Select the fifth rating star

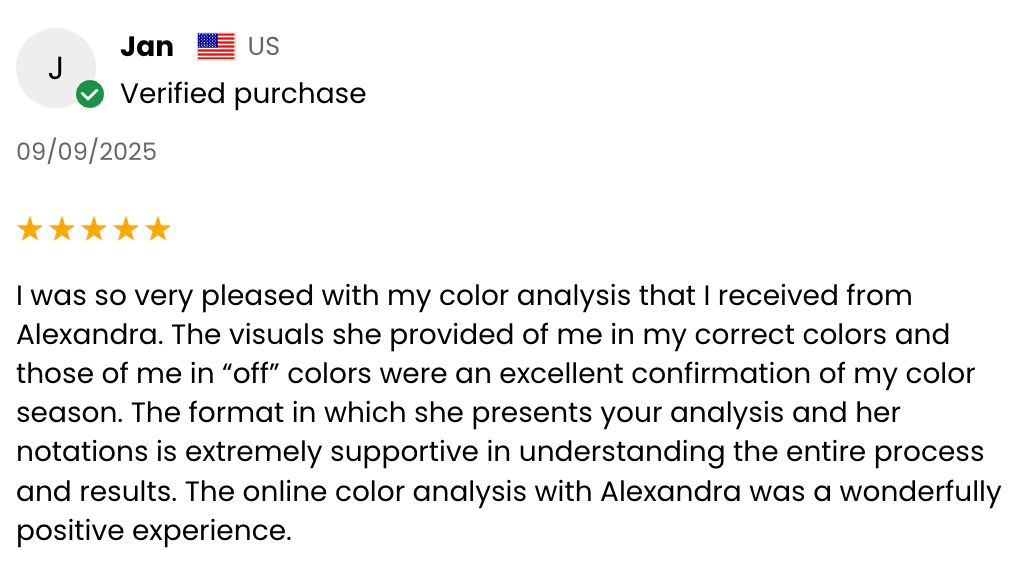click(x=158, y=230)
